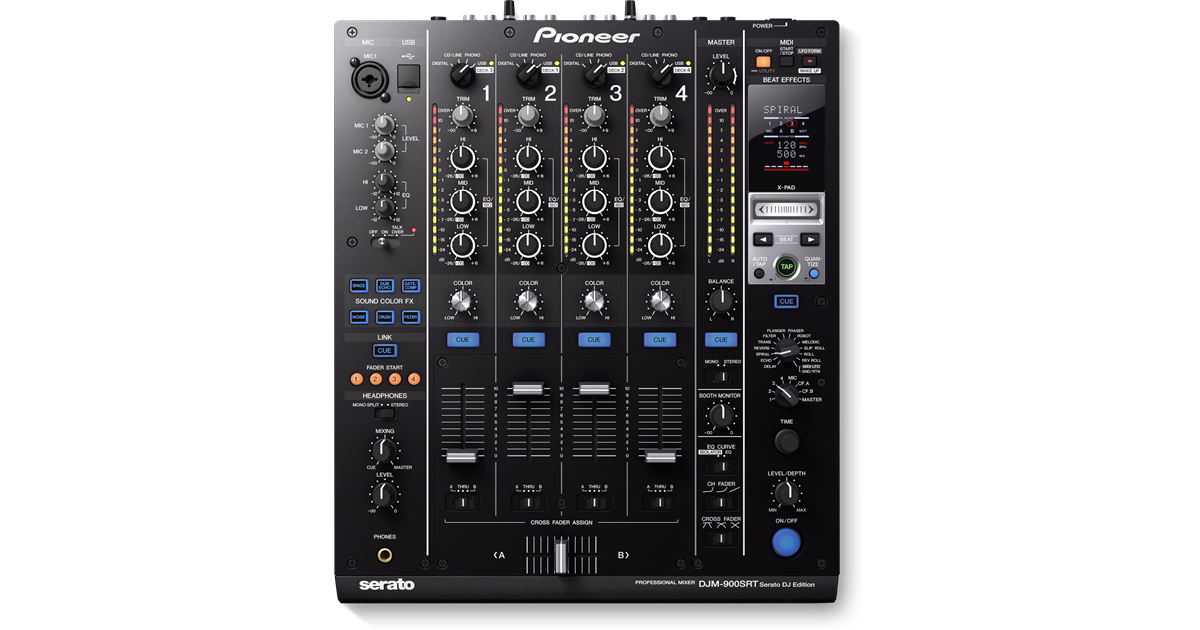
Task: Click the PHONES headphone jack
Action: [x=385, y=556]
